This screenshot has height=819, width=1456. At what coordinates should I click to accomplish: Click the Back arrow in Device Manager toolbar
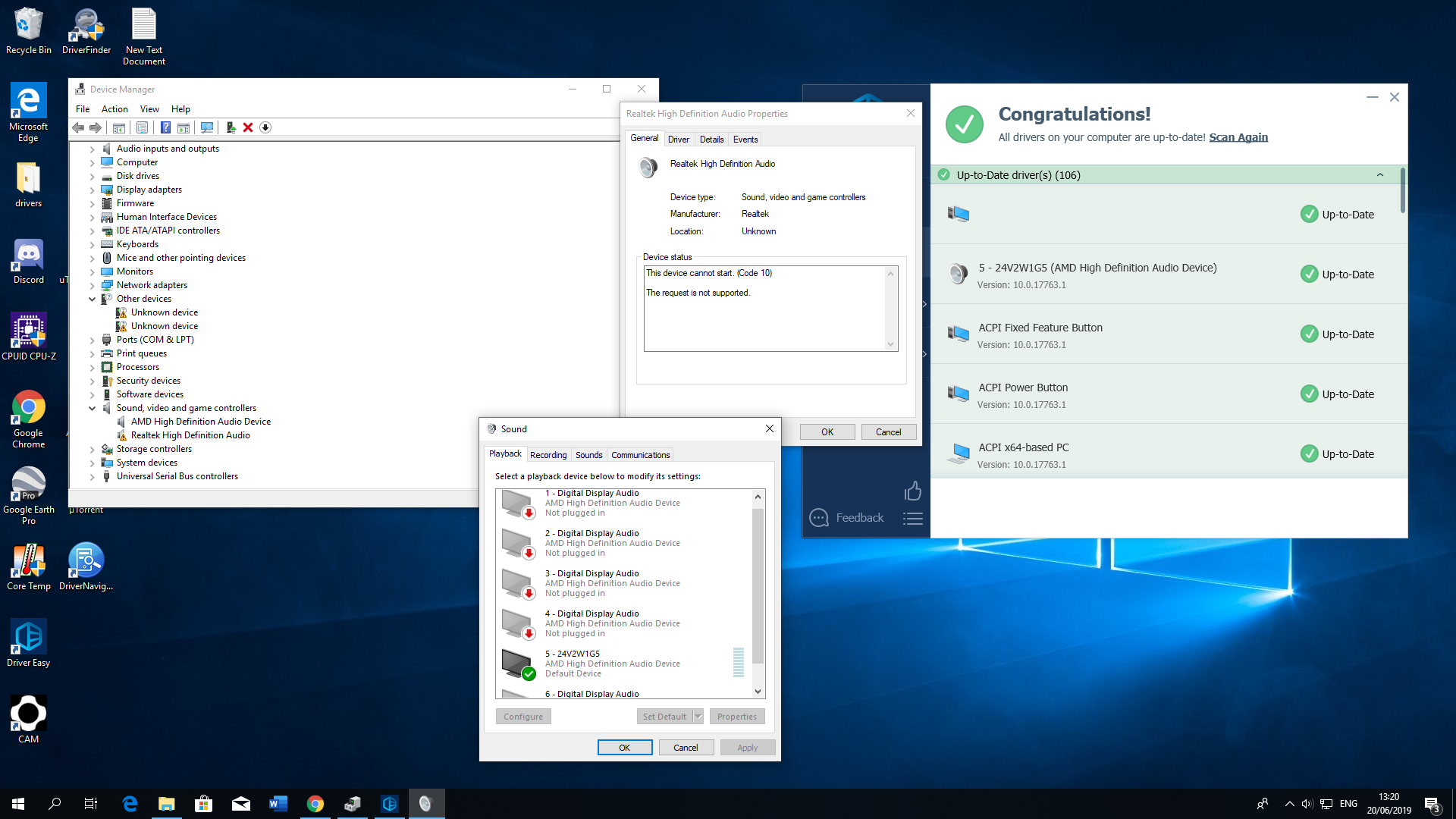(78, 127)
